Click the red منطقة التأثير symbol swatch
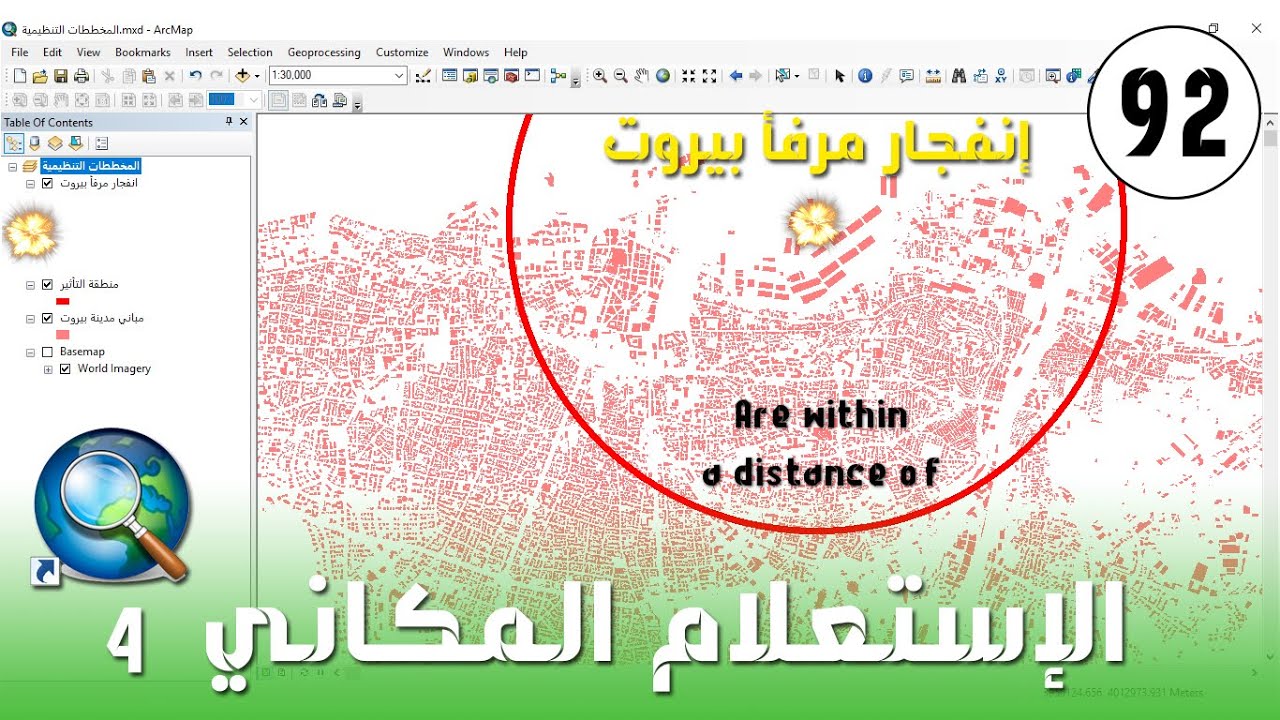The image size is (1280, 720). click(x=62, y=301)
